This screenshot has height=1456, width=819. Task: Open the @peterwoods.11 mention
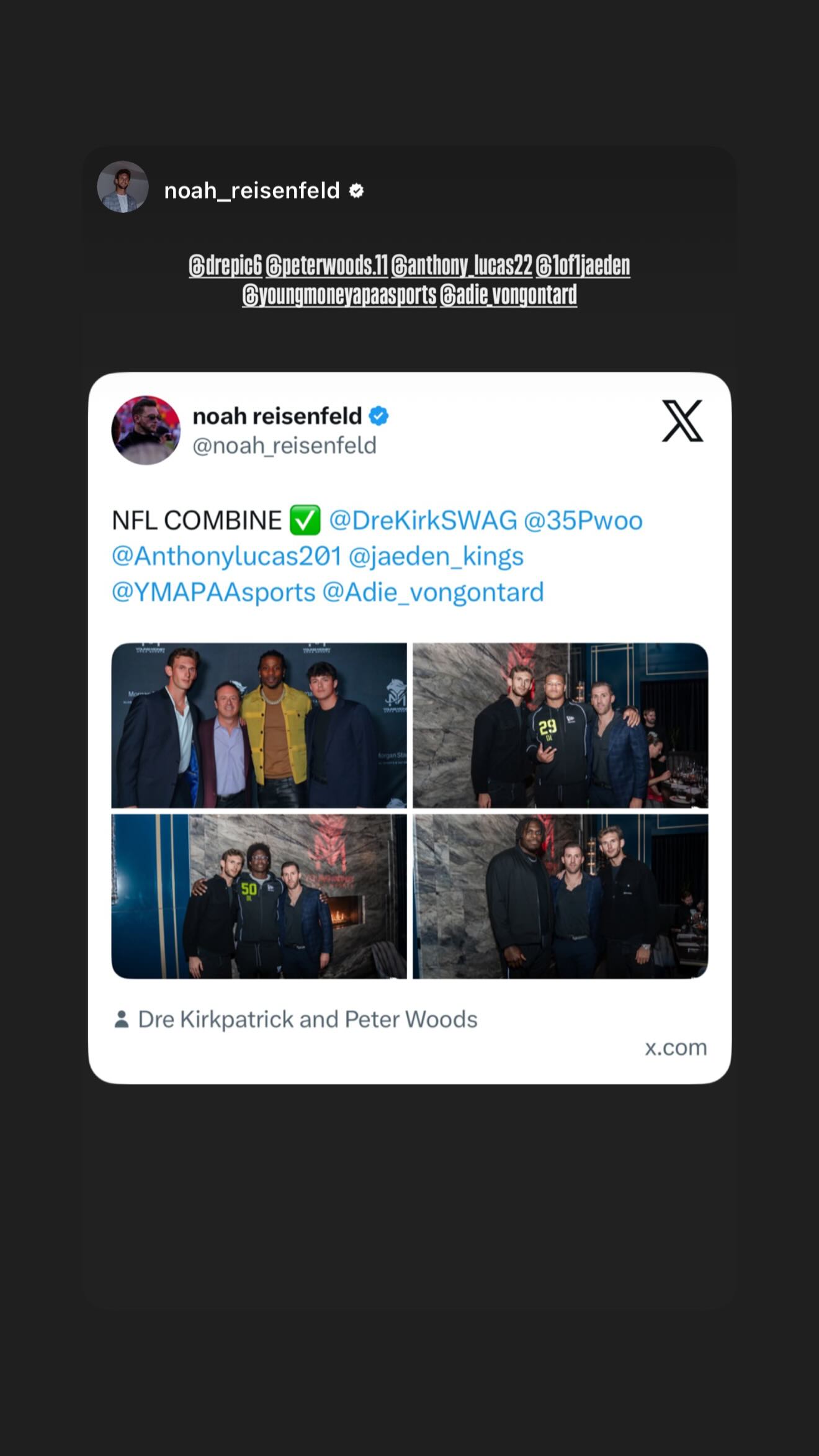click(x=327, y=266)
